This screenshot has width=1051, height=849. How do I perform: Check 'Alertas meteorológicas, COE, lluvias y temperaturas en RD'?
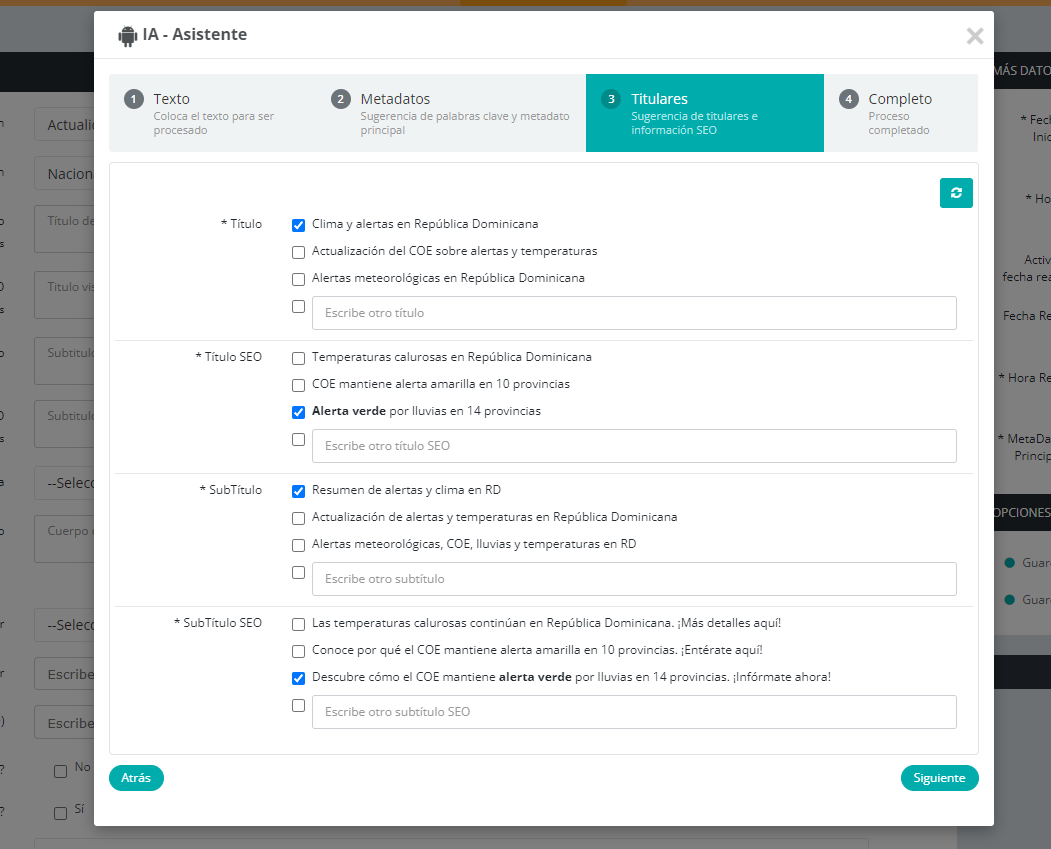click(298, 546)
